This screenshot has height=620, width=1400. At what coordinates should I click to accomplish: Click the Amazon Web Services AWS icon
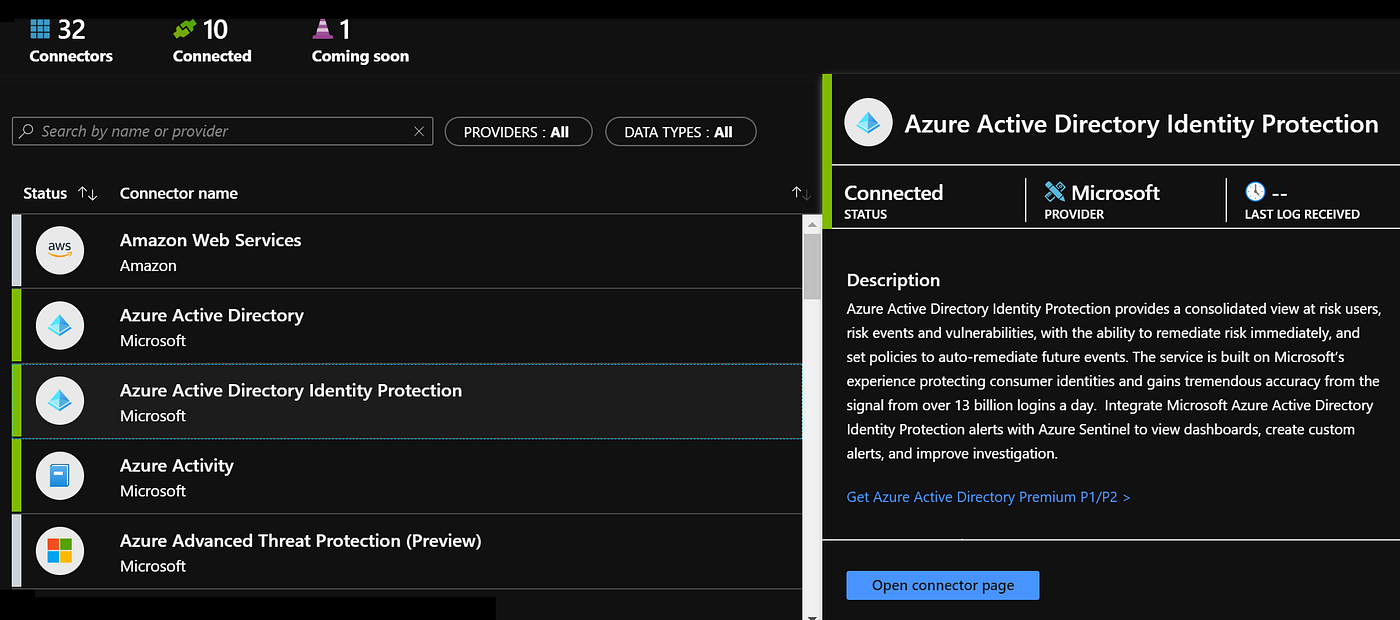pos(60,251)
